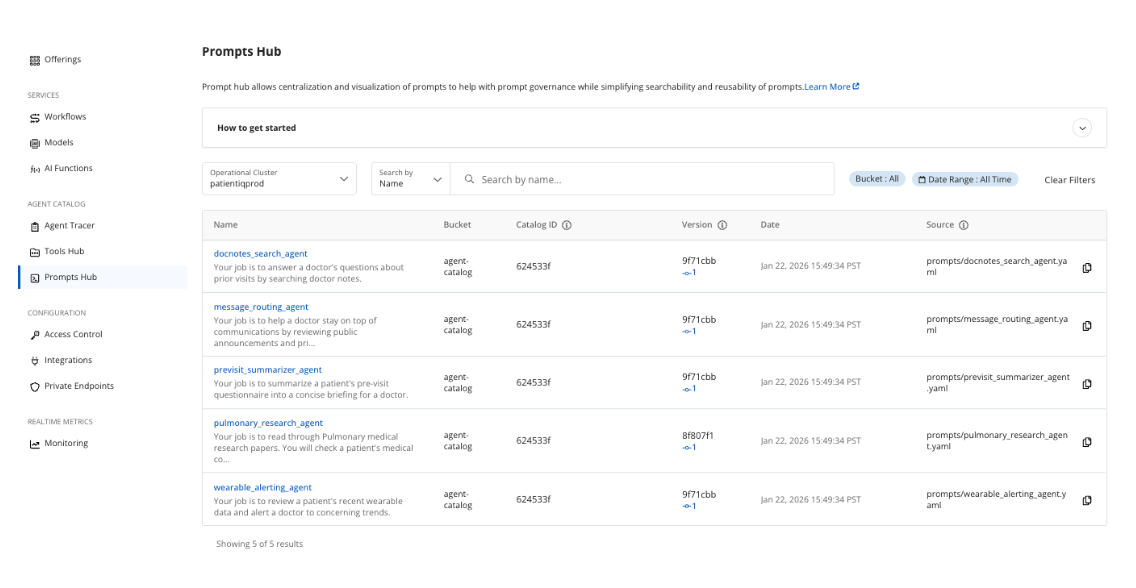1136x588 pixels.
Task: Open the Learn More link
Action: [x=831, y=87]
